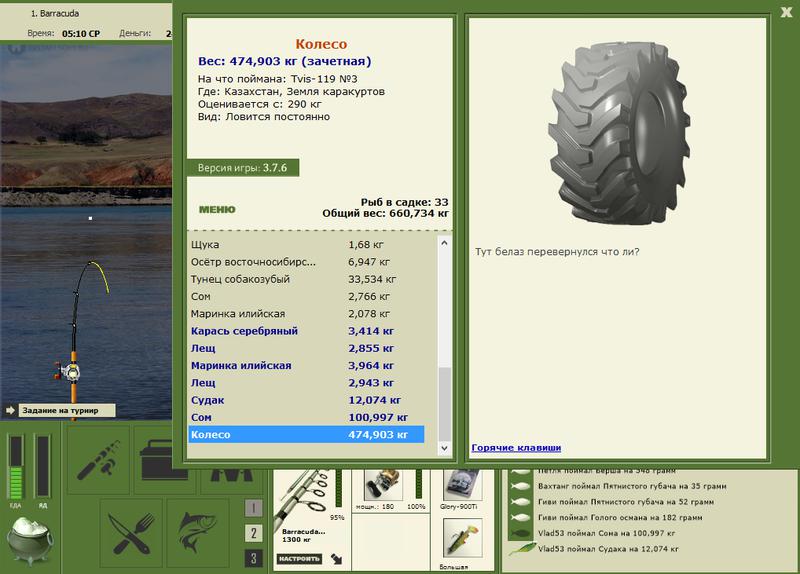Switch to rod slot 1
The height and width of the screenshot is (574, 800).
[254, 508]
